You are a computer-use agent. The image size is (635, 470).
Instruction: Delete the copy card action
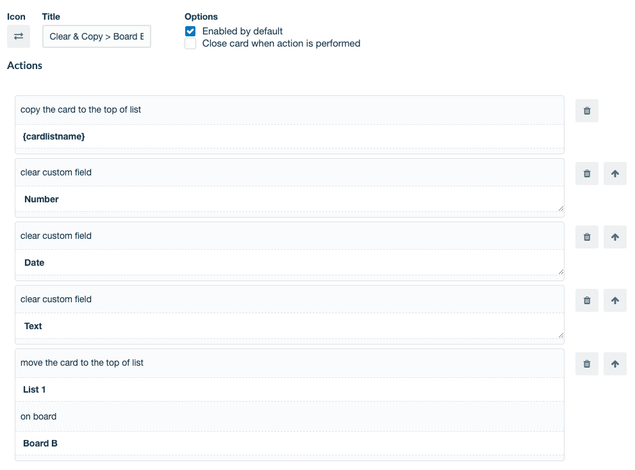(x=587, y=111)
